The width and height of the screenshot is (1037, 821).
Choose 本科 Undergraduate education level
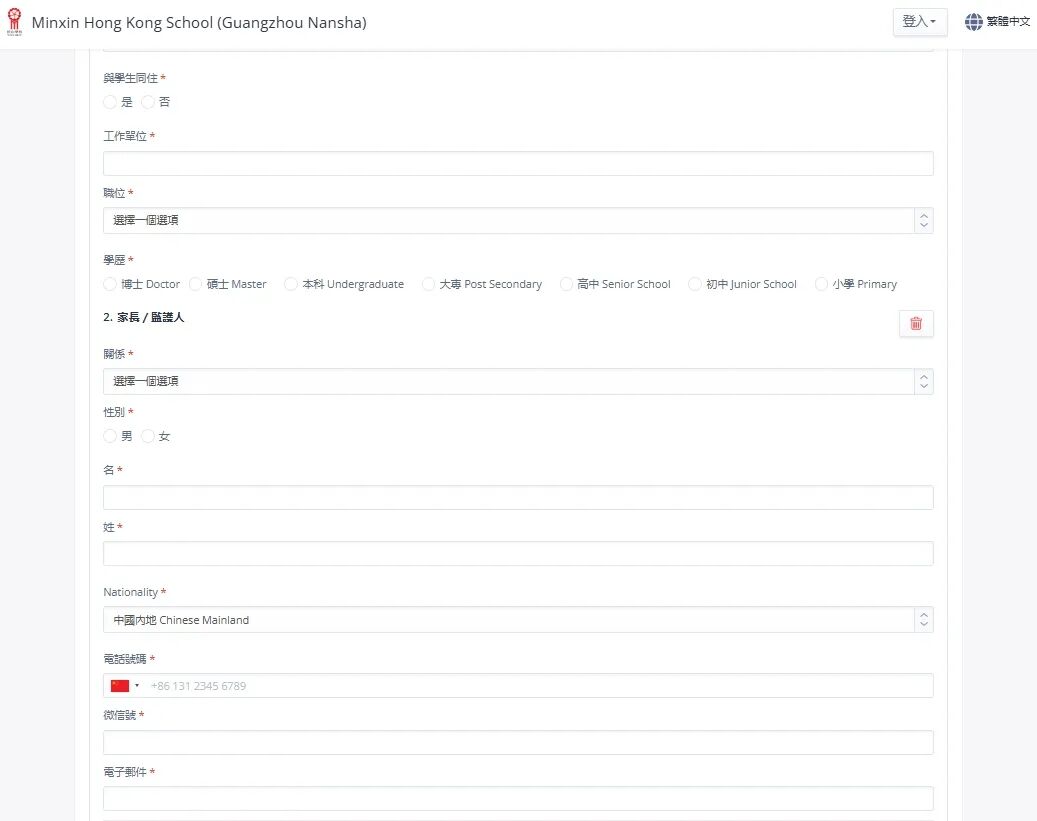[x=291, y=284]
